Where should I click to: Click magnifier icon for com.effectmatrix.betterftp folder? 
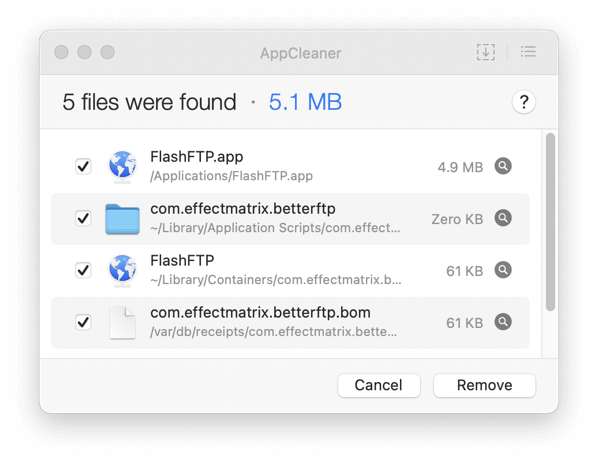click(503, 218)
